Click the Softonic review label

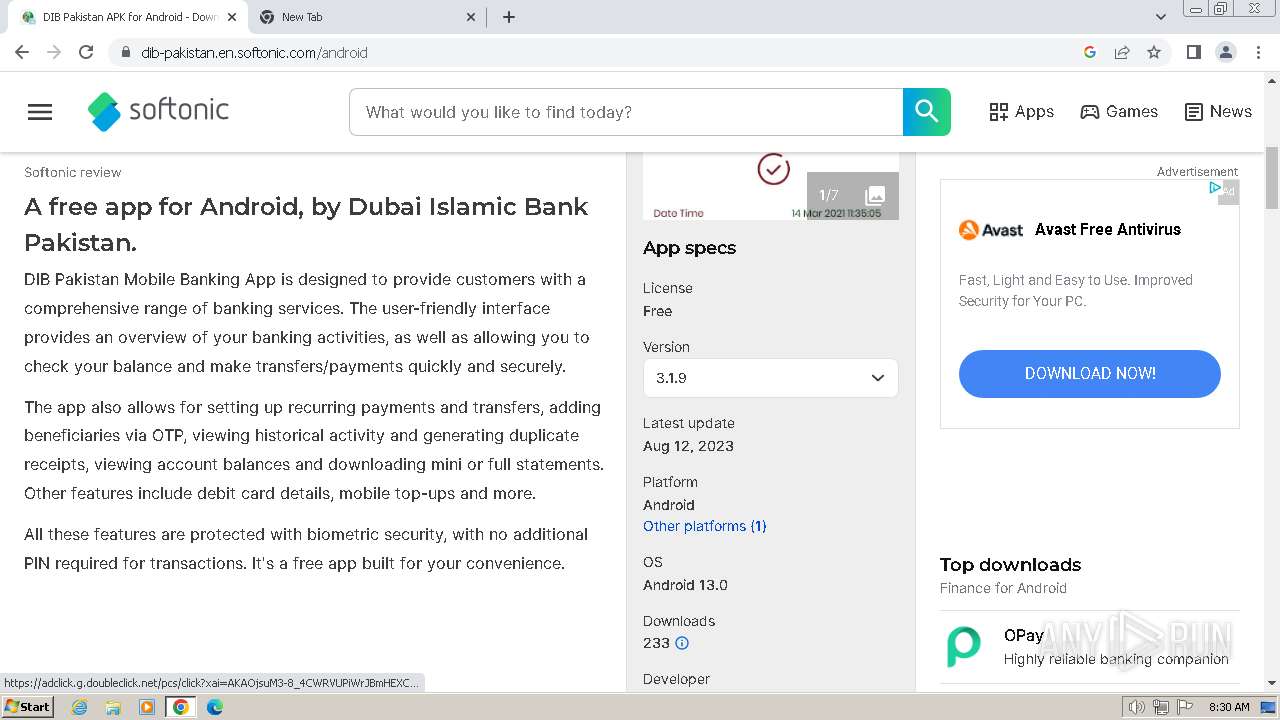pos(72,172)
